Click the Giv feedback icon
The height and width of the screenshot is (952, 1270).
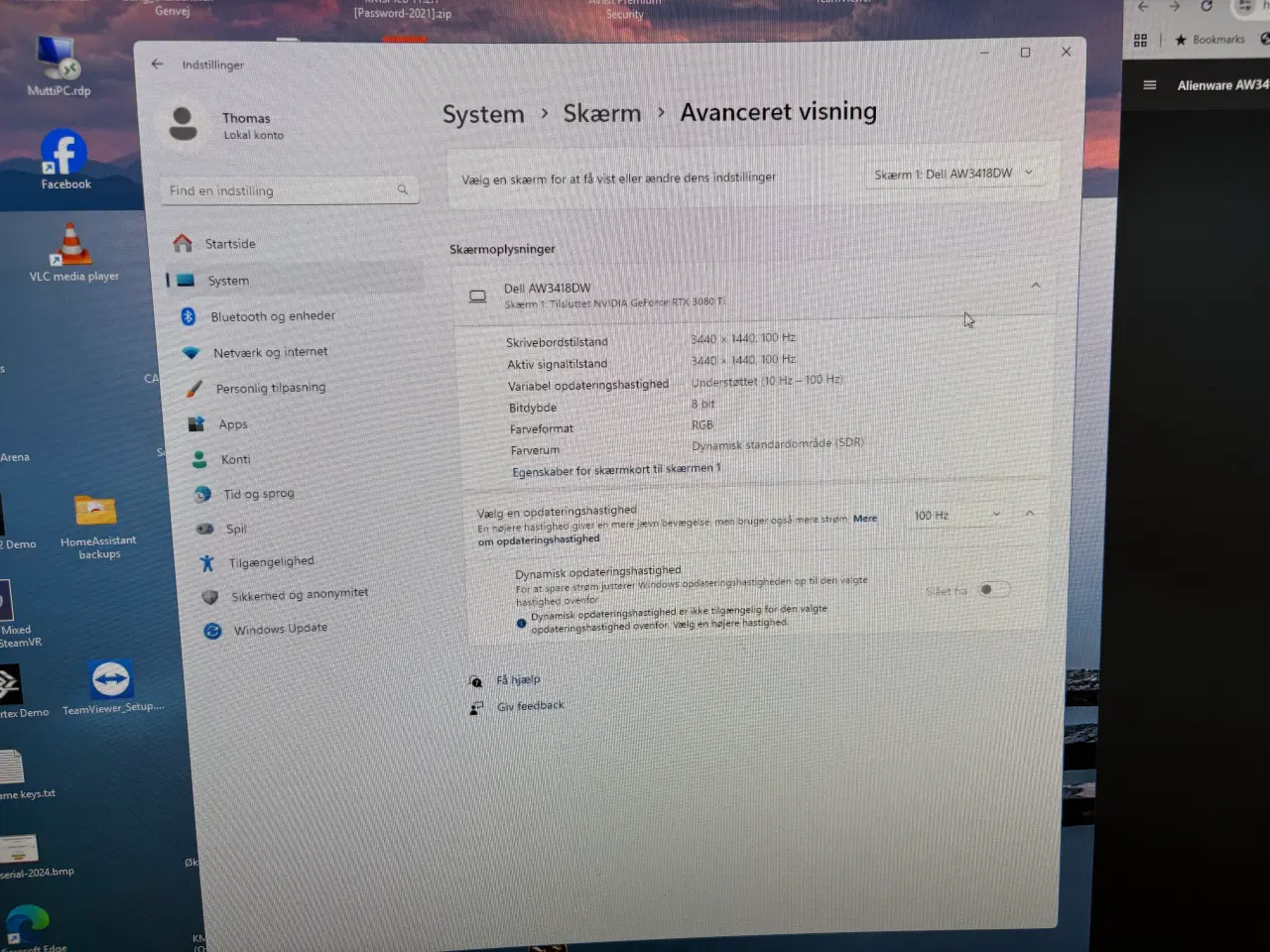[x=476, y=708]
